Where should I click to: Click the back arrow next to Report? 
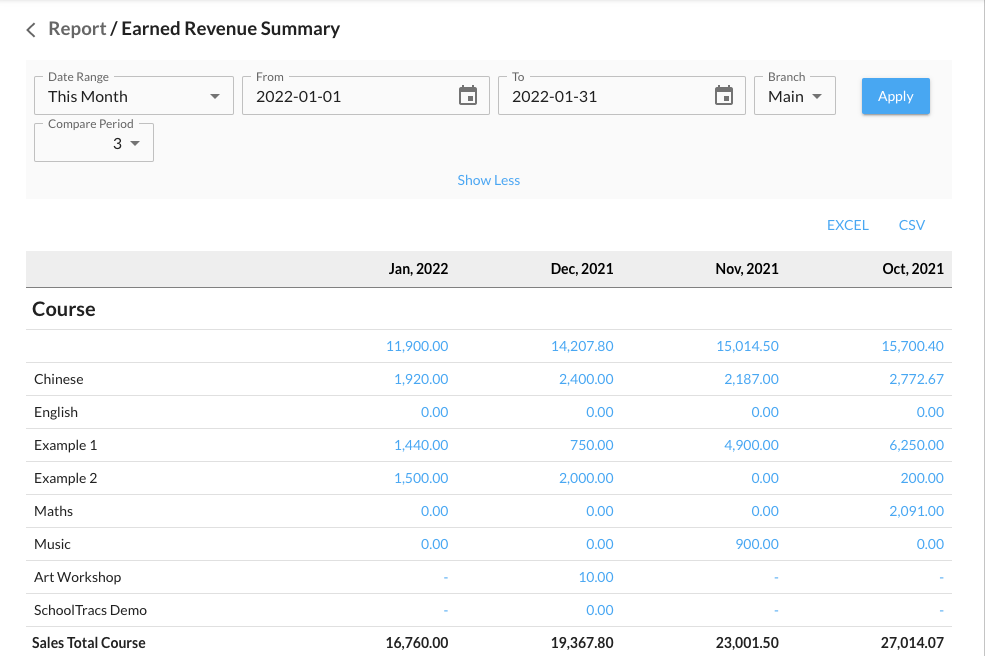[x=31, y=30]
